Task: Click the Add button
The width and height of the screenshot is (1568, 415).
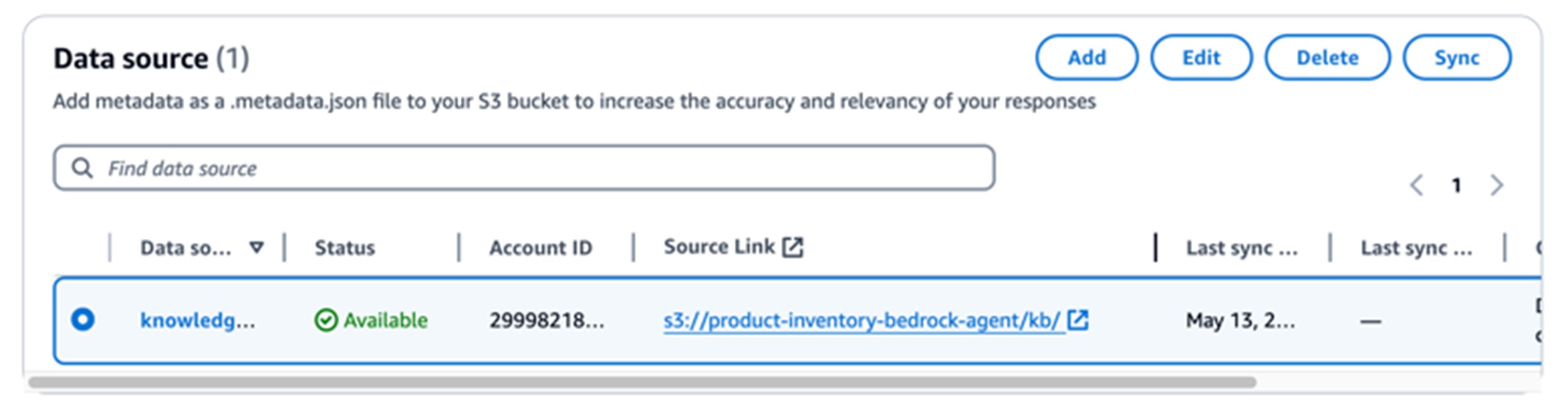Action: [1087, 58]
